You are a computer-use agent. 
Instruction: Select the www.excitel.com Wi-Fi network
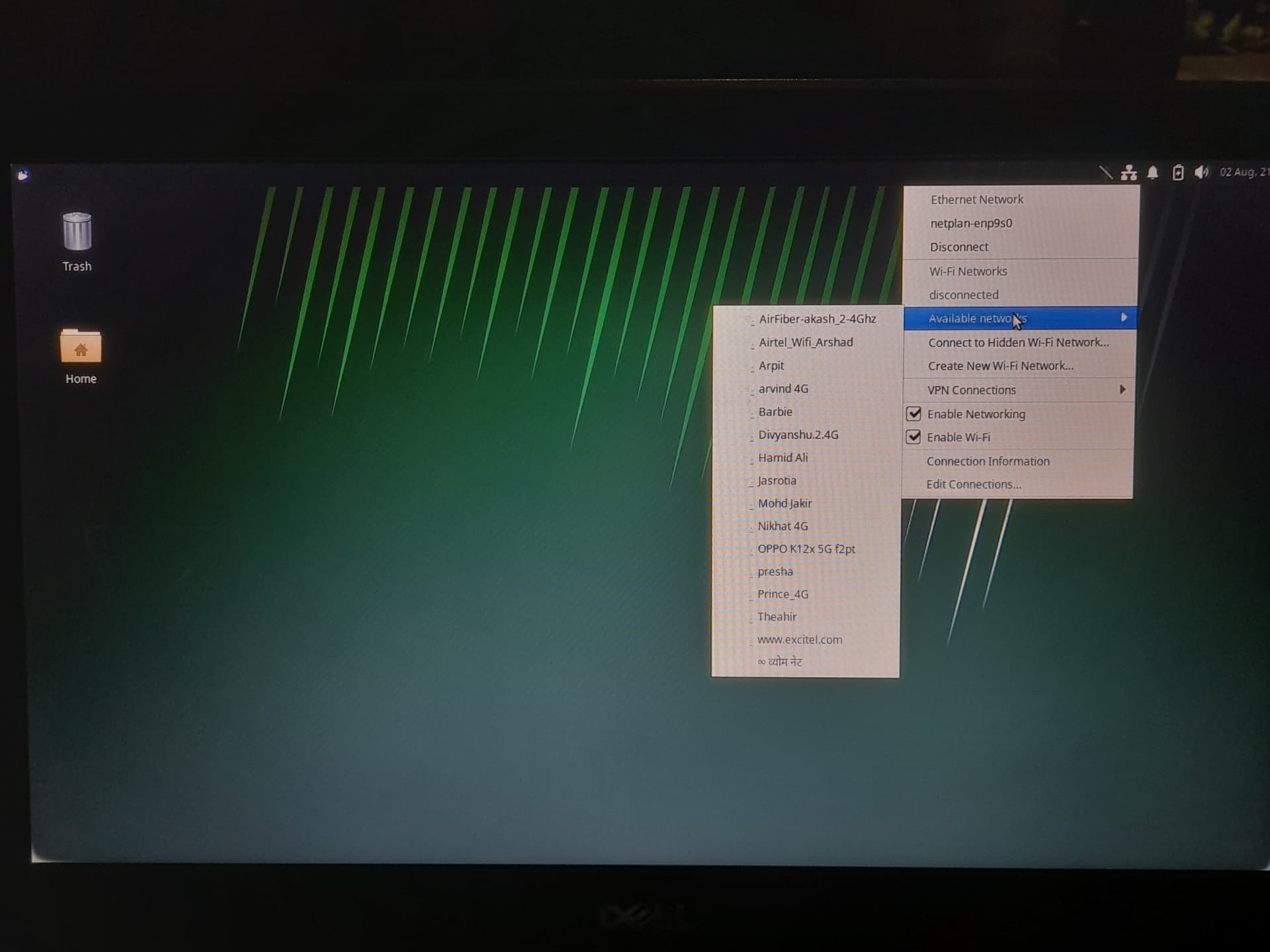pos(799,640)
